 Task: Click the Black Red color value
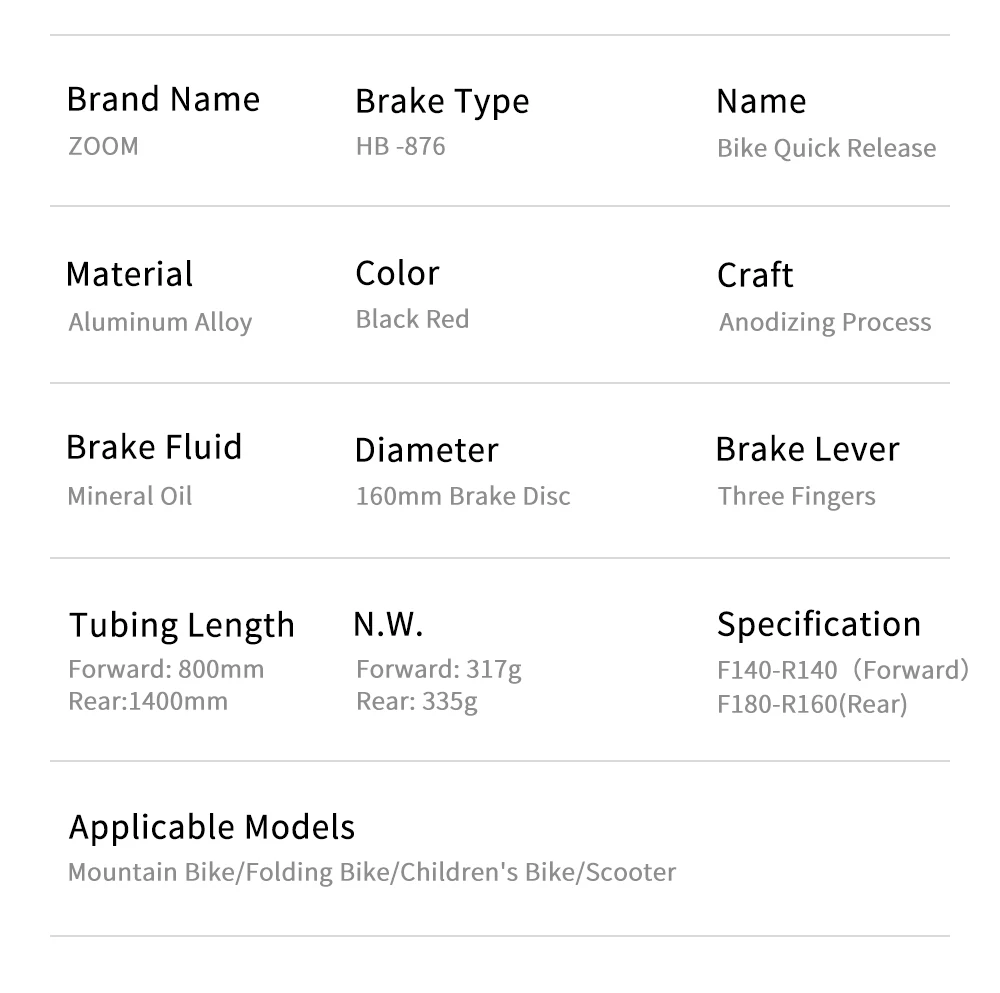point(412,319)
